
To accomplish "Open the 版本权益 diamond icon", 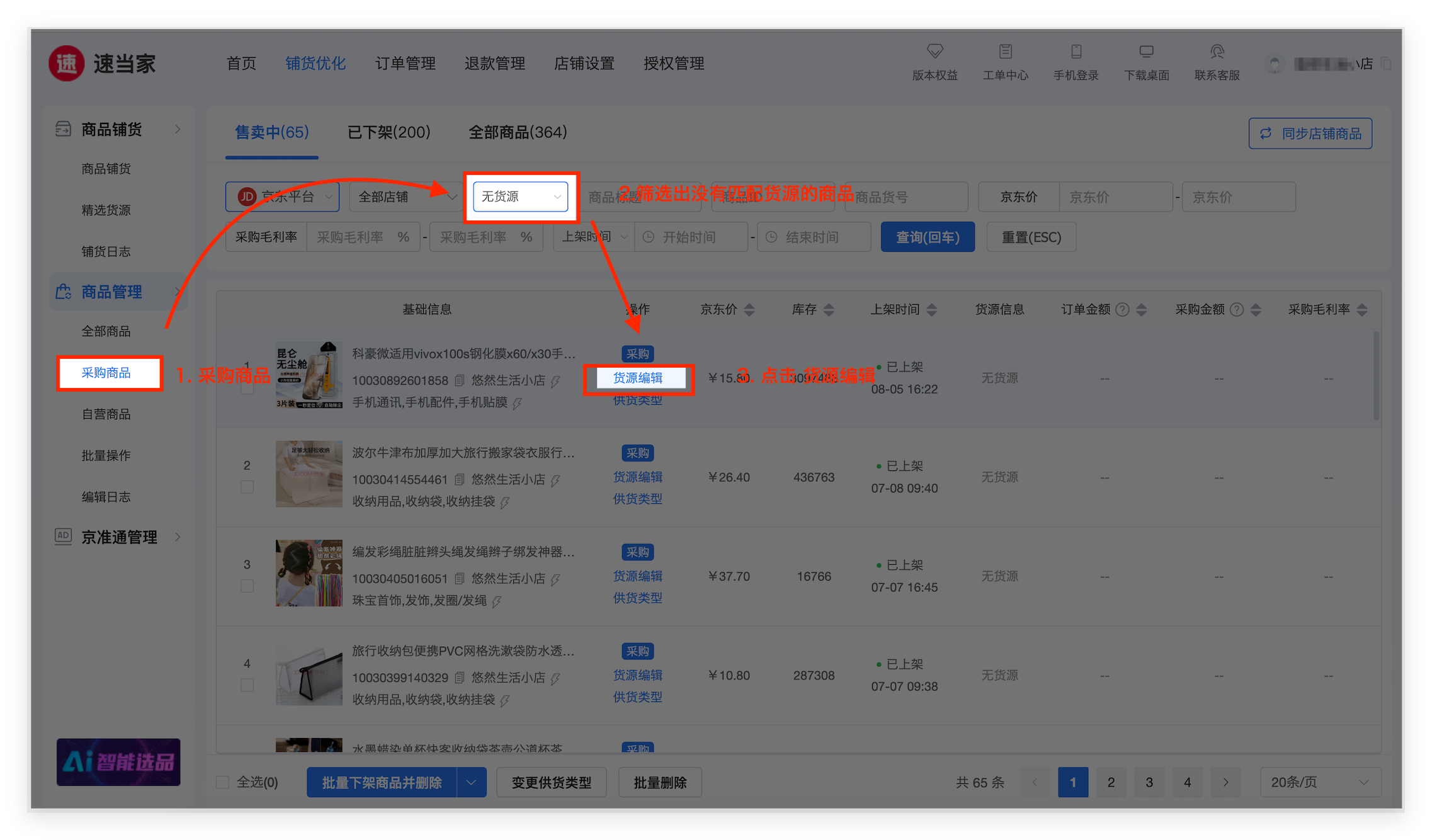I will [x=935, y=52].
